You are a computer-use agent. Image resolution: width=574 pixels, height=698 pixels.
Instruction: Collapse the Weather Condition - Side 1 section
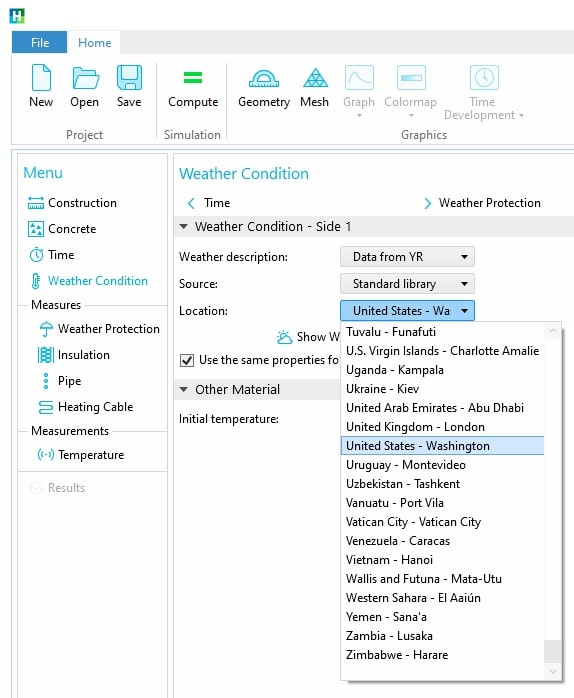tap(183, 227)
